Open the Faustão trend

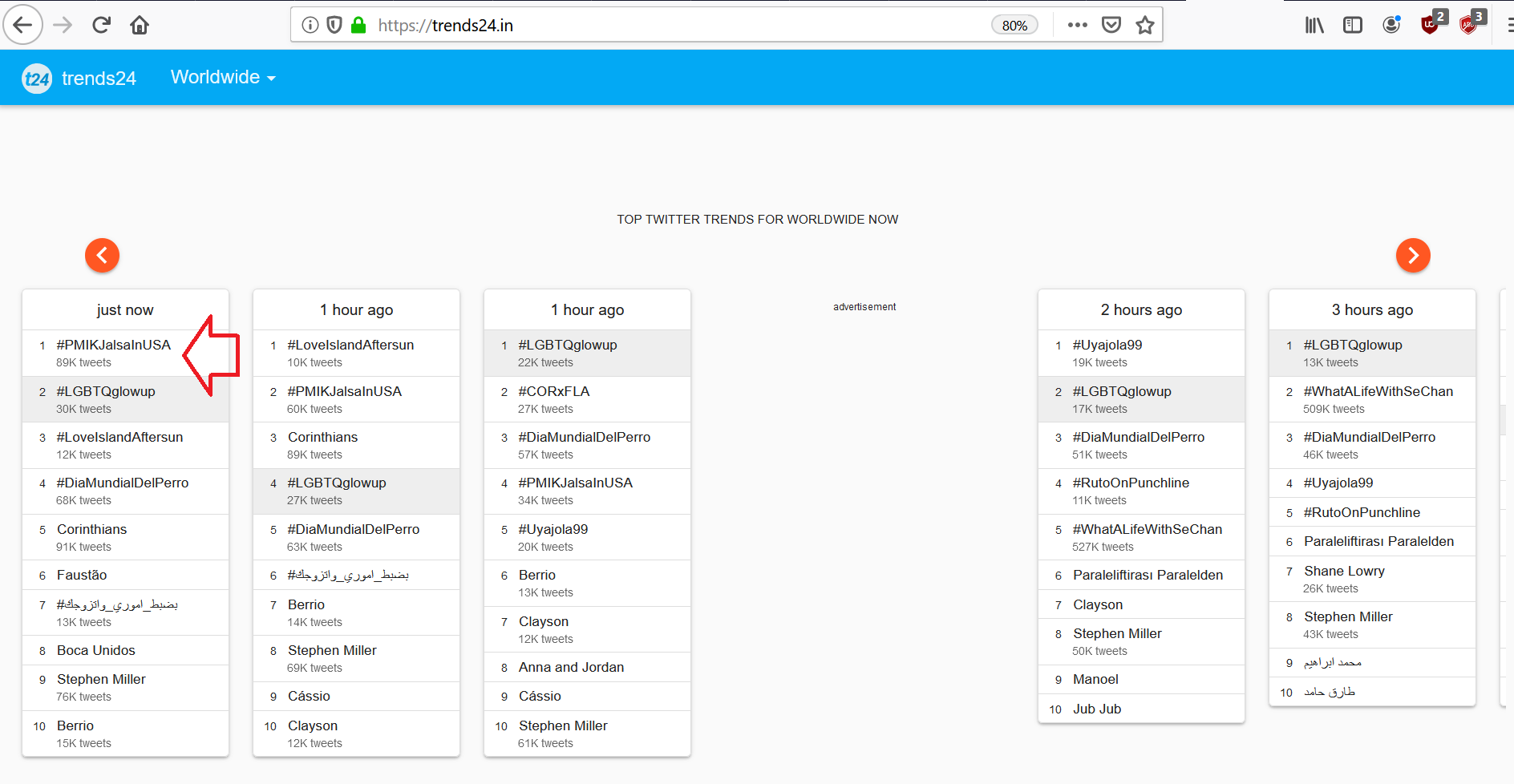(82, 575)
